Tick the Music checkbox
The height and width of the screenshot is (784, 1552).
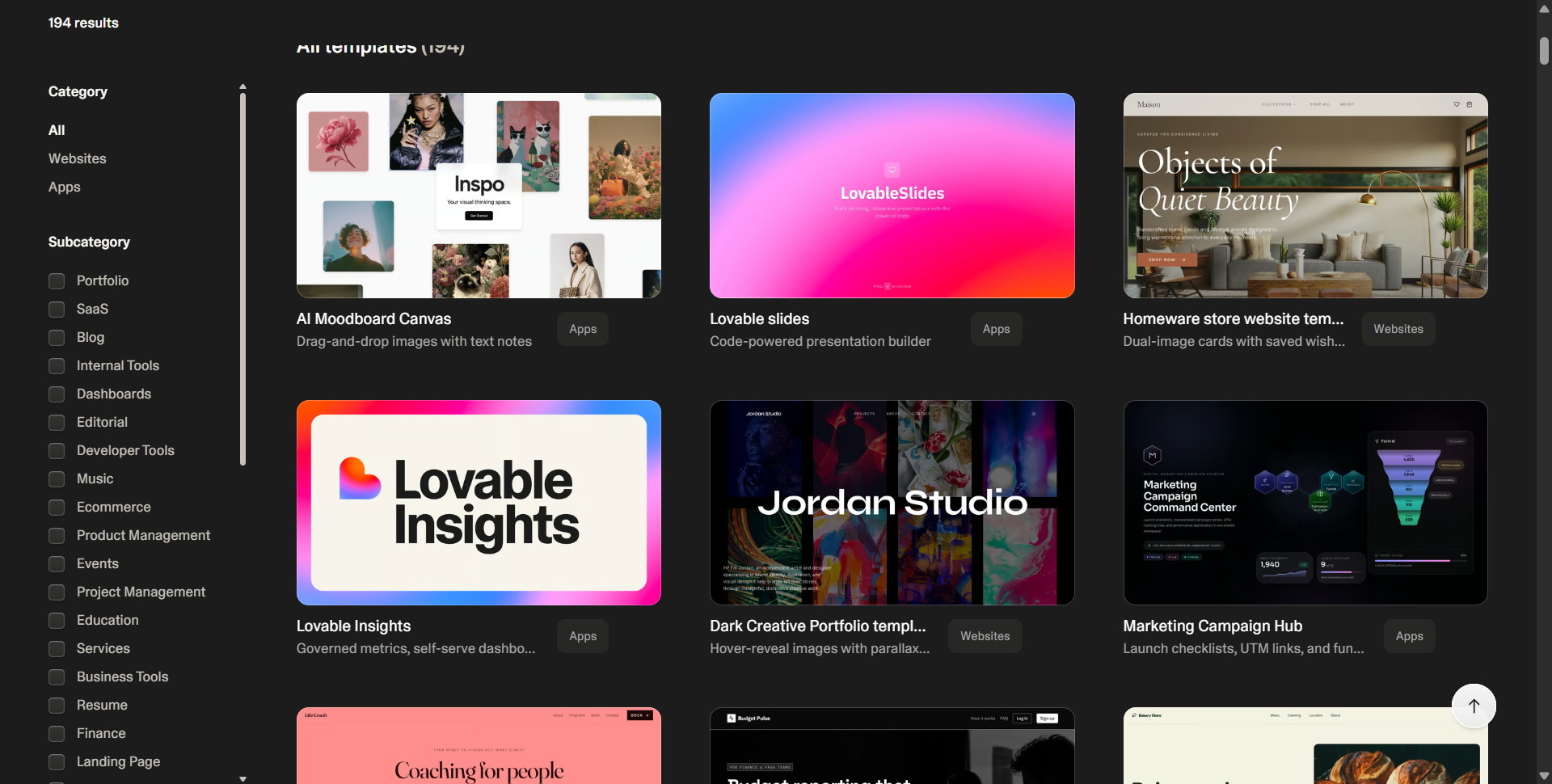tap(57, 479)
